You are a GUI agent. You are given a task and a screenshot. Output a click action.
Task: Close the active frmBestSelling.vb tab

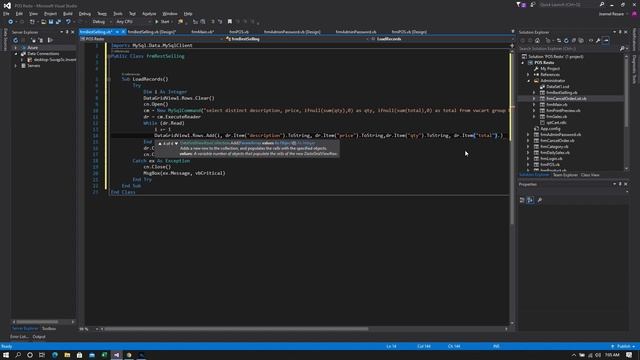pyautogui.click(x=123, y=32)
